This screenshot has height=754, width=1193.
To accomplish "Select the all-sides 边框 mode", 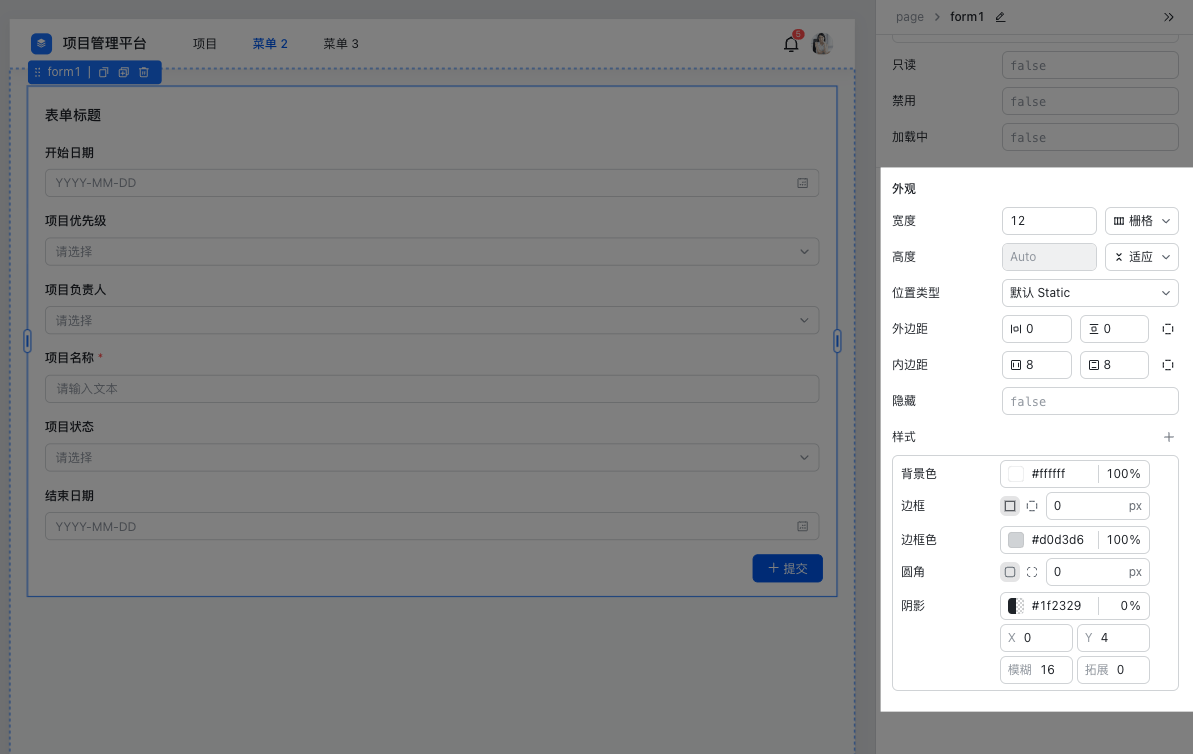I will [x=1010, y=506].
